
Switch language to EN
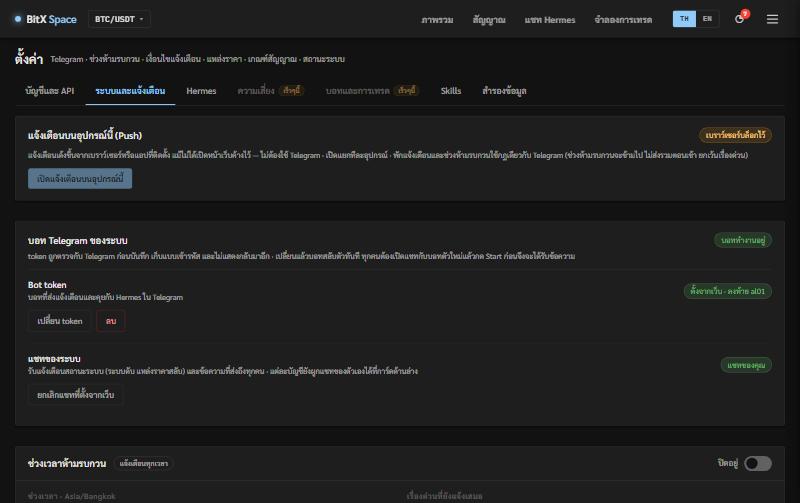[x=707, y=19]
